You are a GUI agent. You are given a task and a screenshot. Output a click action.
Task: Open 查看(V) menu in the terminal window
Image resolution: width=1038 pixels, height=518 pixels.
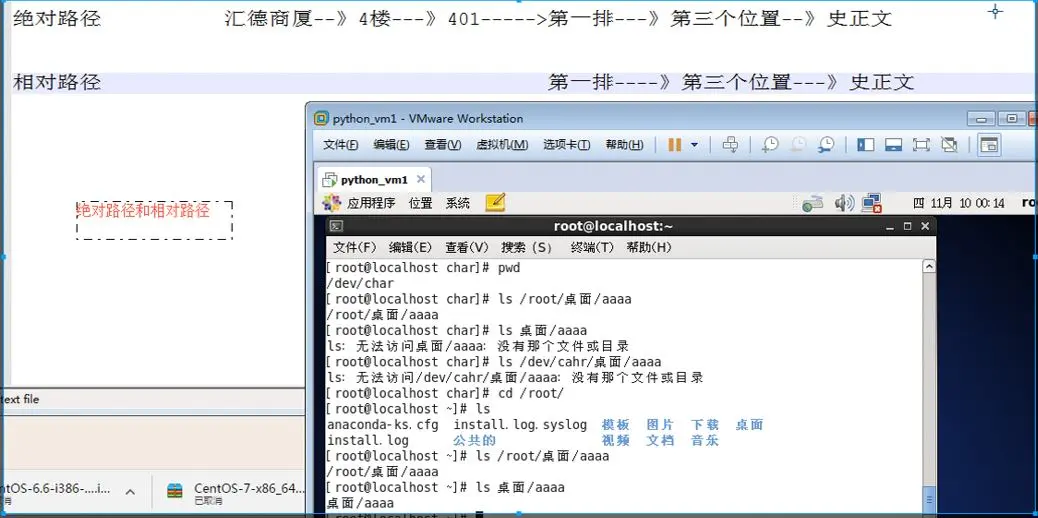pyautogui.click(x=467, y=247)
